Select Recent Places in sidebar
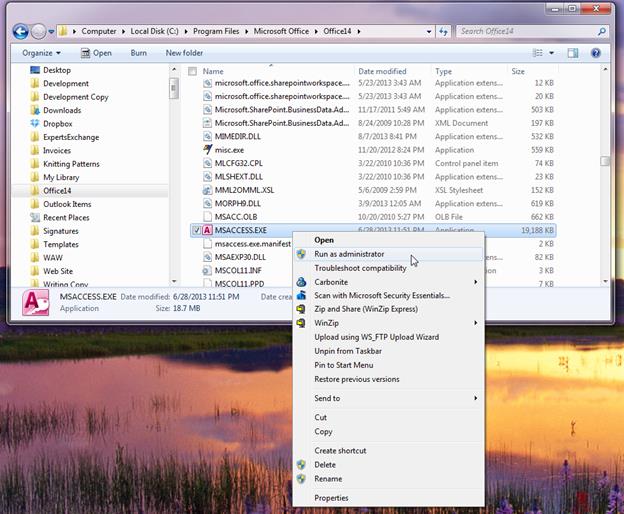Screen dimensions: 624x514 (66, 218)
